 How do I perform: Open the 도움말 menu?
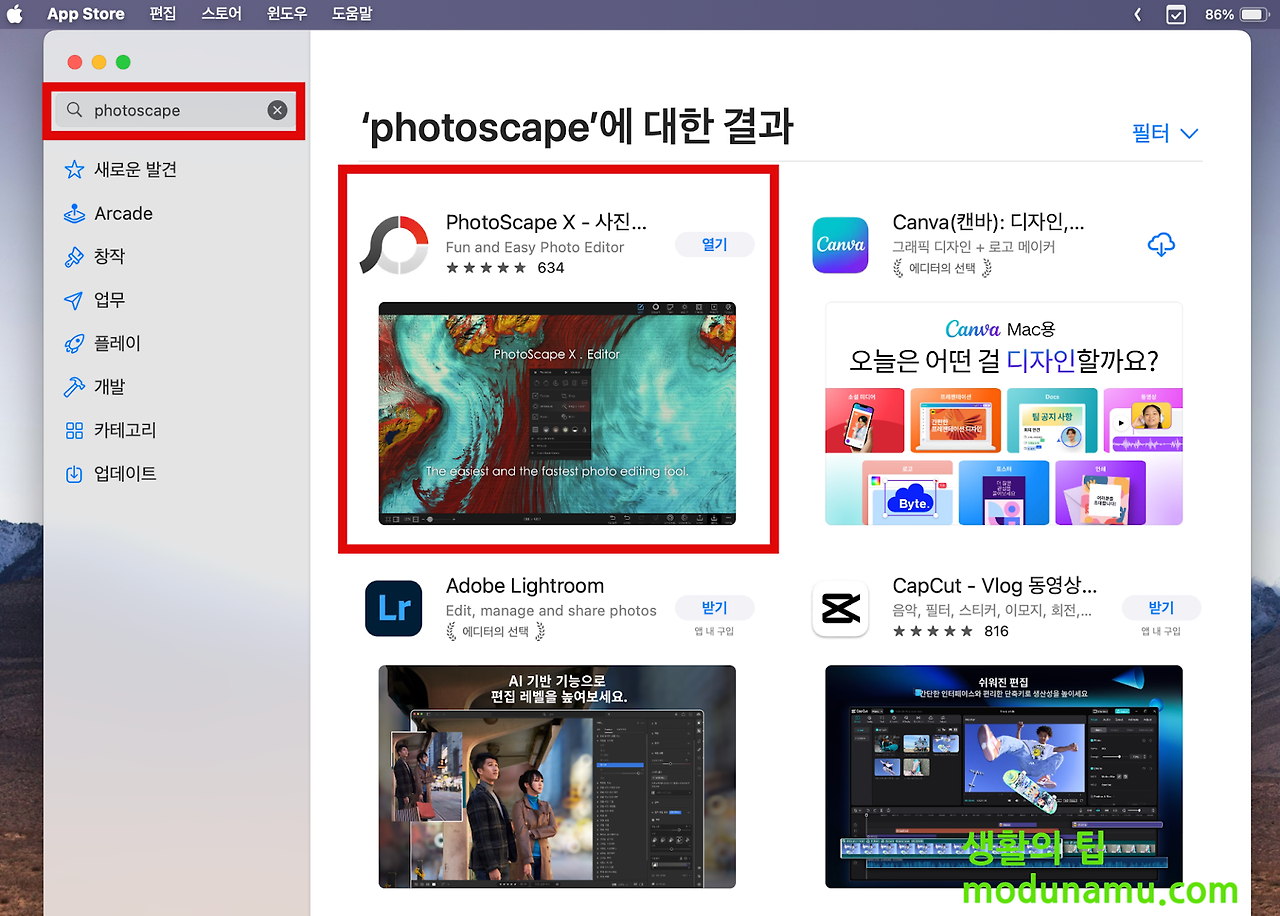pyautogui.click(x=352, y=14)
